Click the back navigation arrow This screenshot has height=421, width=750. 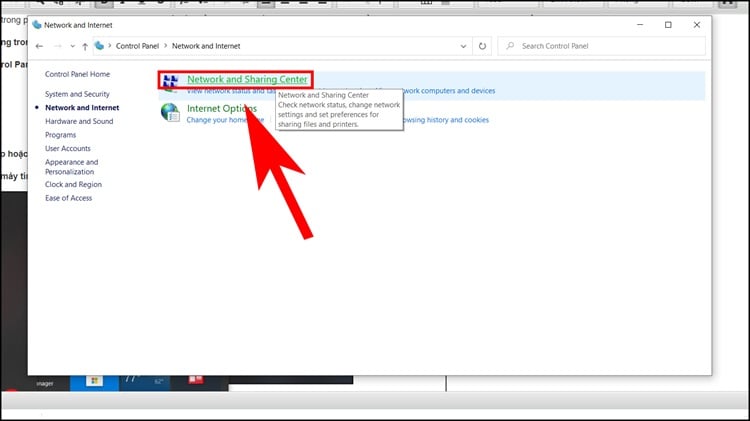pos(39,46)
